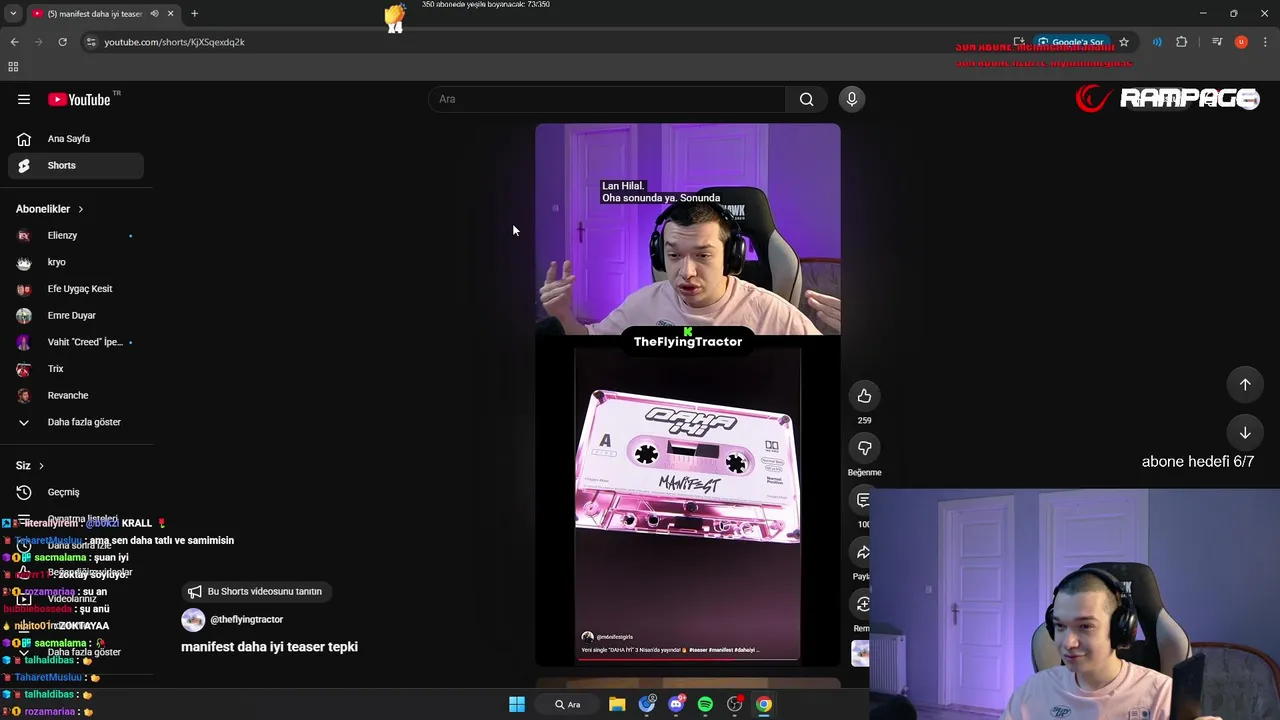The width and height of the screenshot is (1280, 720).
Task: Click Google'a Sor lens button
Action: click(x=1071, y=42)
